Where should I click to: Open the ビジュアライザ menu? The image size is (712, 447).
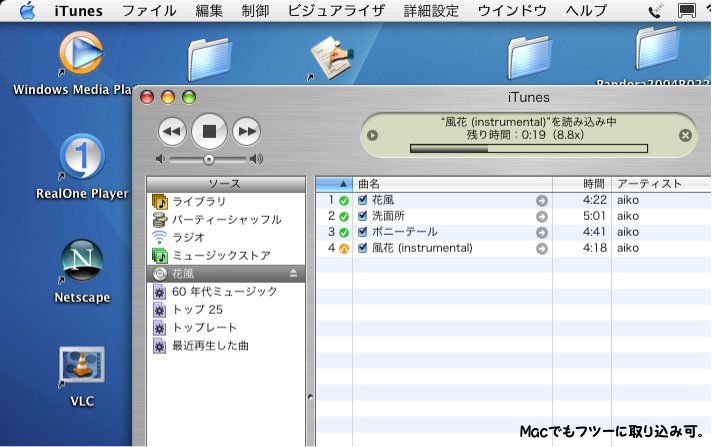pyautogui.click(x=336, y=10)
